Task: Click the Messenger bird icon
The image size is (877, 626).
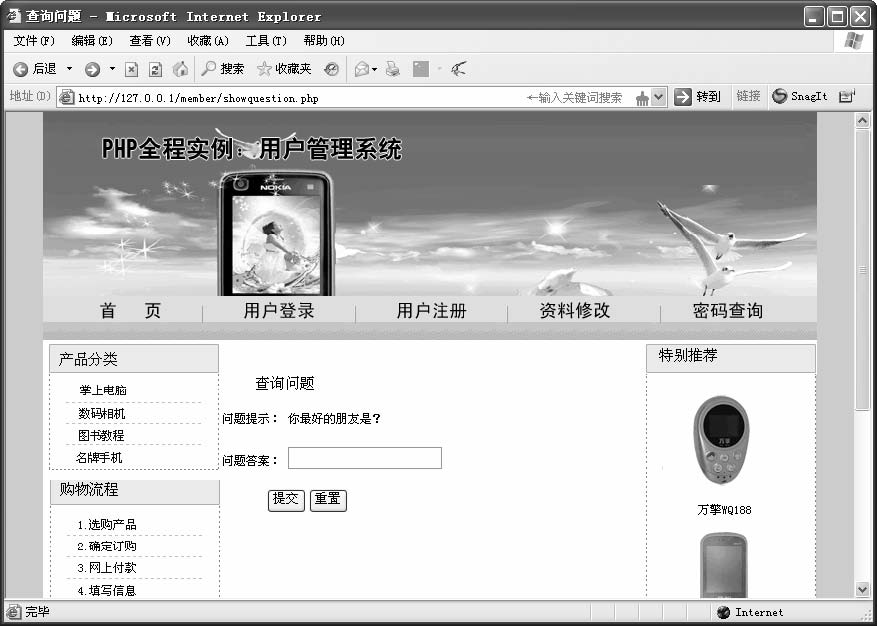Action: click(459, 69)
